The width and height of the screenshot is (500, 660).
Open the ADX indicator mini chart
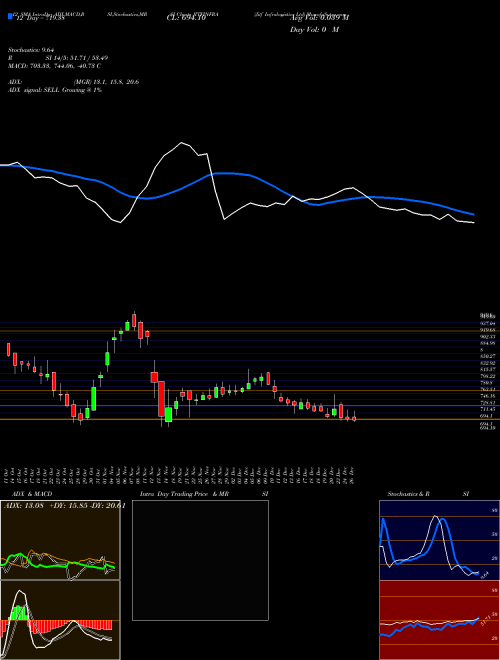[60, 540]
